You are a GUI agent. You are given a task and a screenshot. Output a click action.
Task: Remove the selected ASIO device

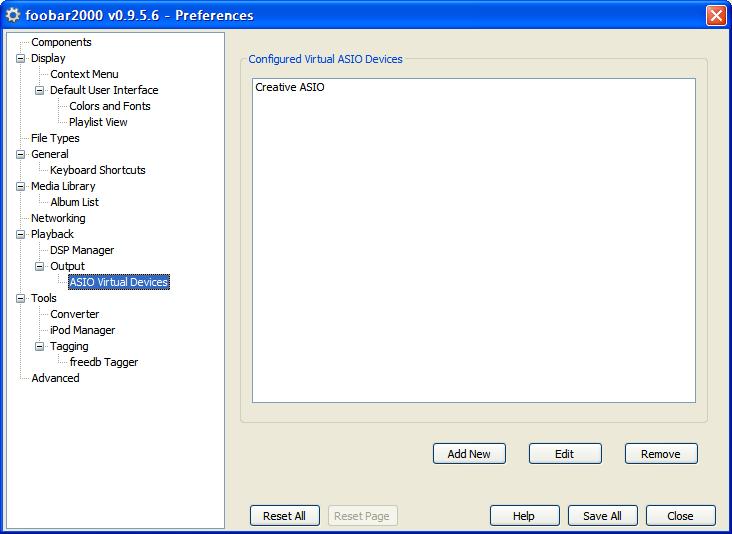(x=660, y=454)
